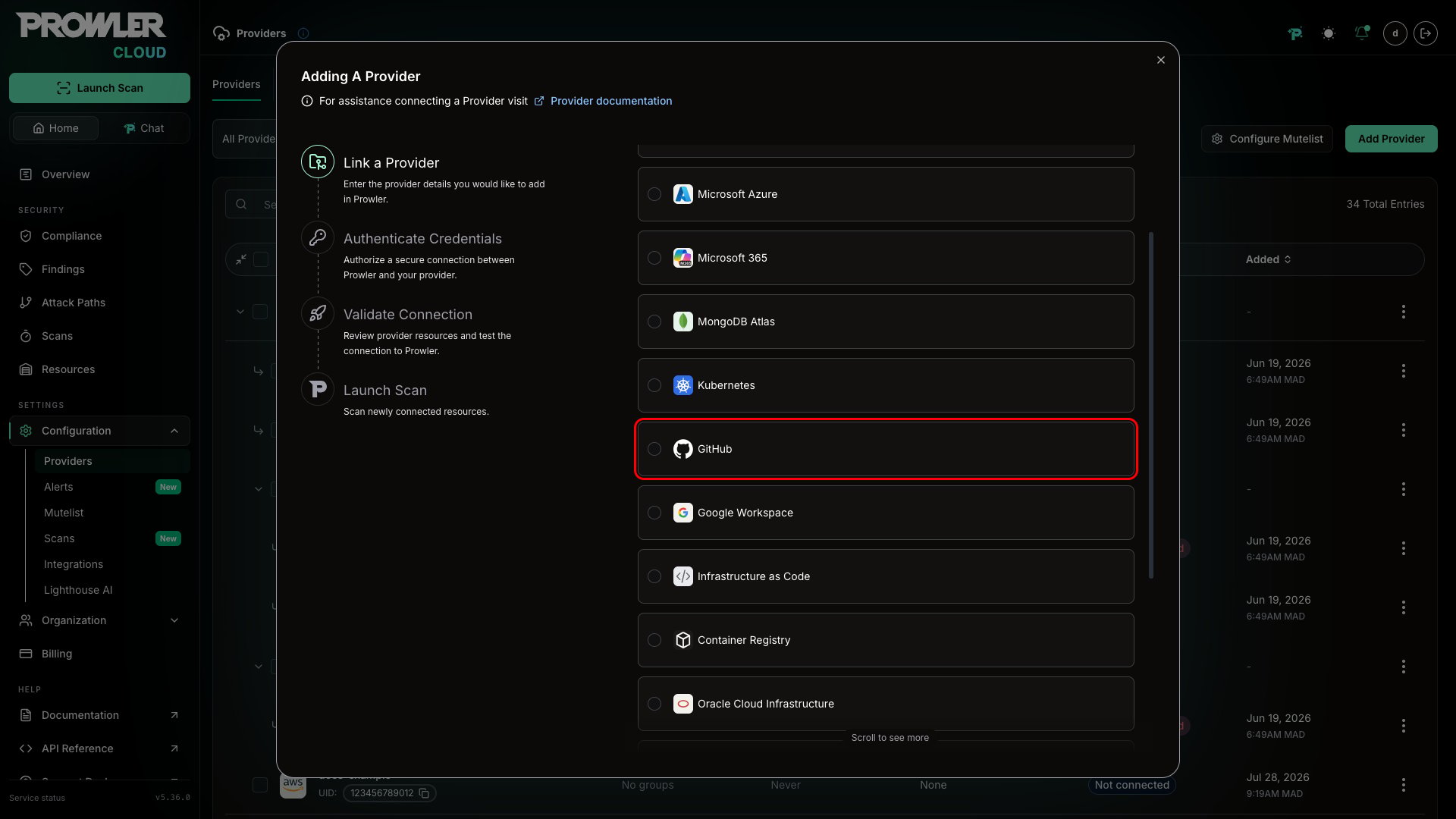Click the sign out icon
Image resolution: width=1456 pixels, height=819 pixels.
pyautogui.click(x=1426, y=33)
